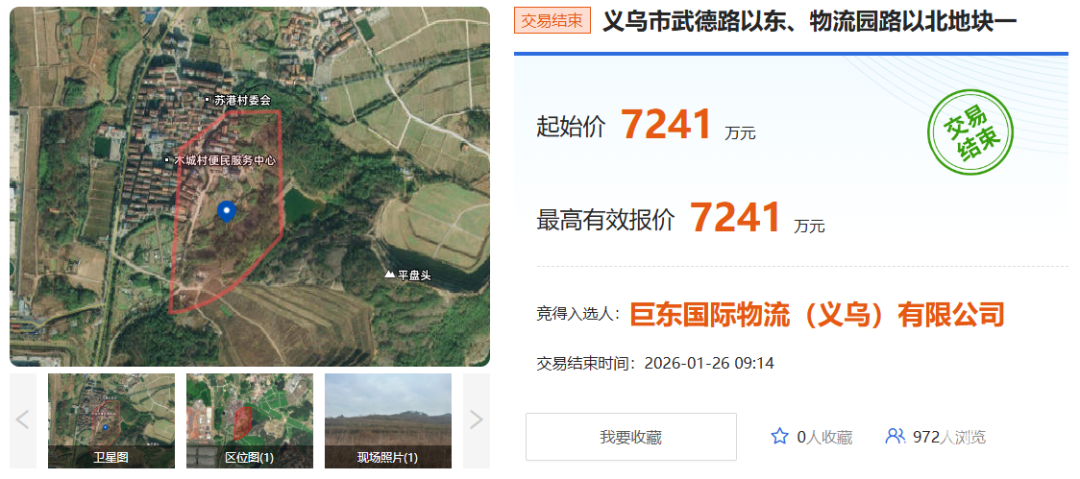The width and height of the screenshot is (1080, 479).
Task: Click the orange 交易结束 status tag
Action: tap(552, 21)
